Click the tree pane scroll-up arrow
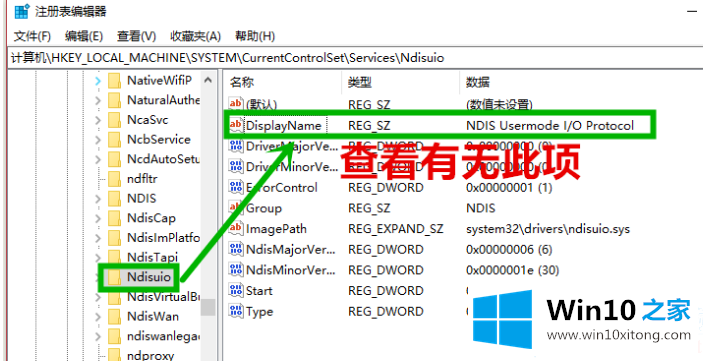 [208, 81]
